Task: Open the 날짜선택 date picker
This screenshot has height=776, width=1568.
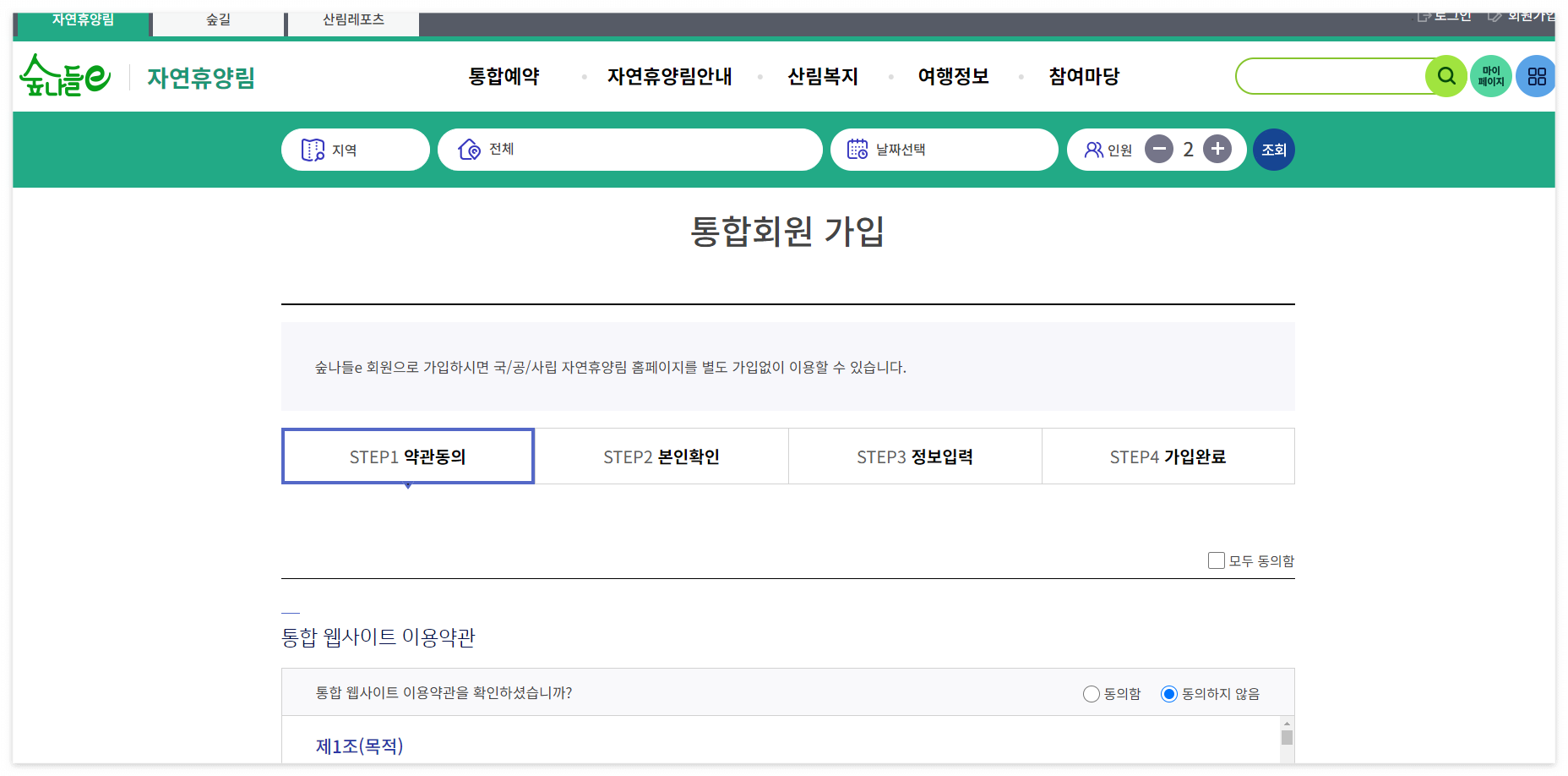Action: (x=944, y=150)
